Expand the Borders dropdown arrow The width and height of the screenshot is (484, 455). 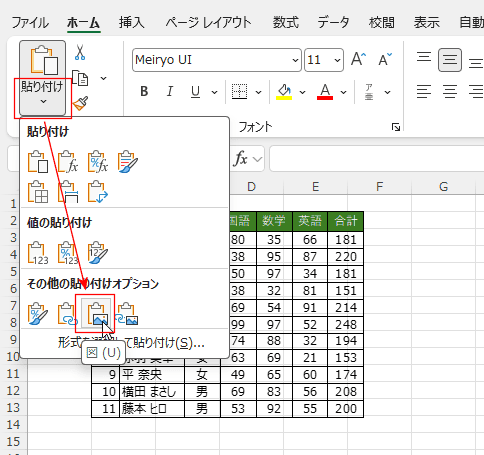(258, 92)
